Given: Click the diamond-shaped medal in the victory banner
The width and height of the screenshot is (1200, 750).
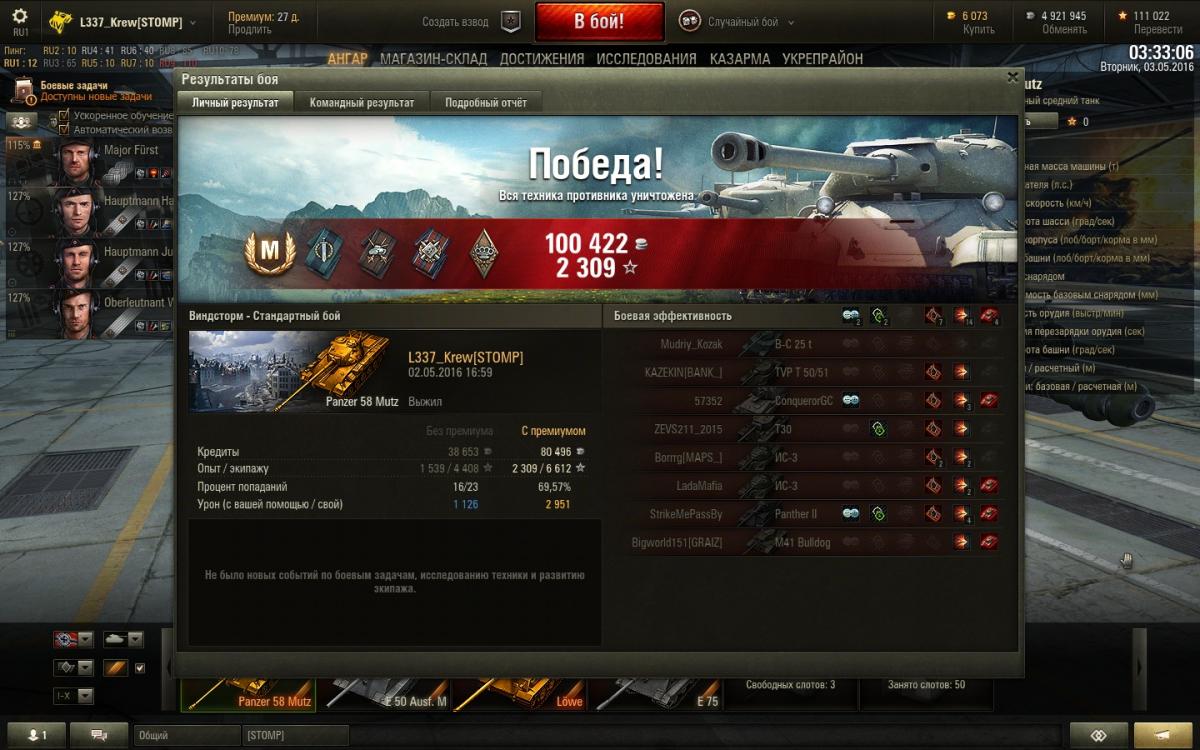Looking at the screenshot, I should click(x=483, y=251).
